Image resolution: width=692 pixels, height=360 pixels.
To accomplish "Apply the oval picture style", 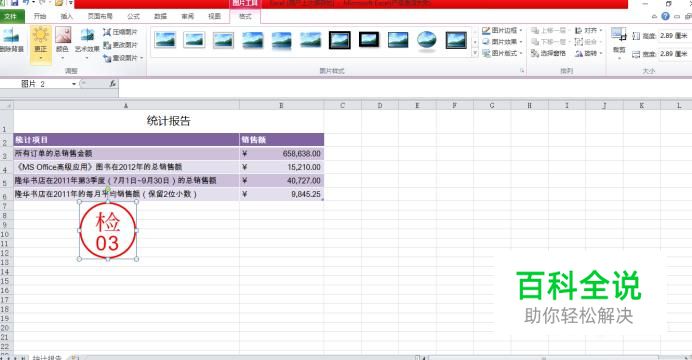I will [x=427, y=40].
